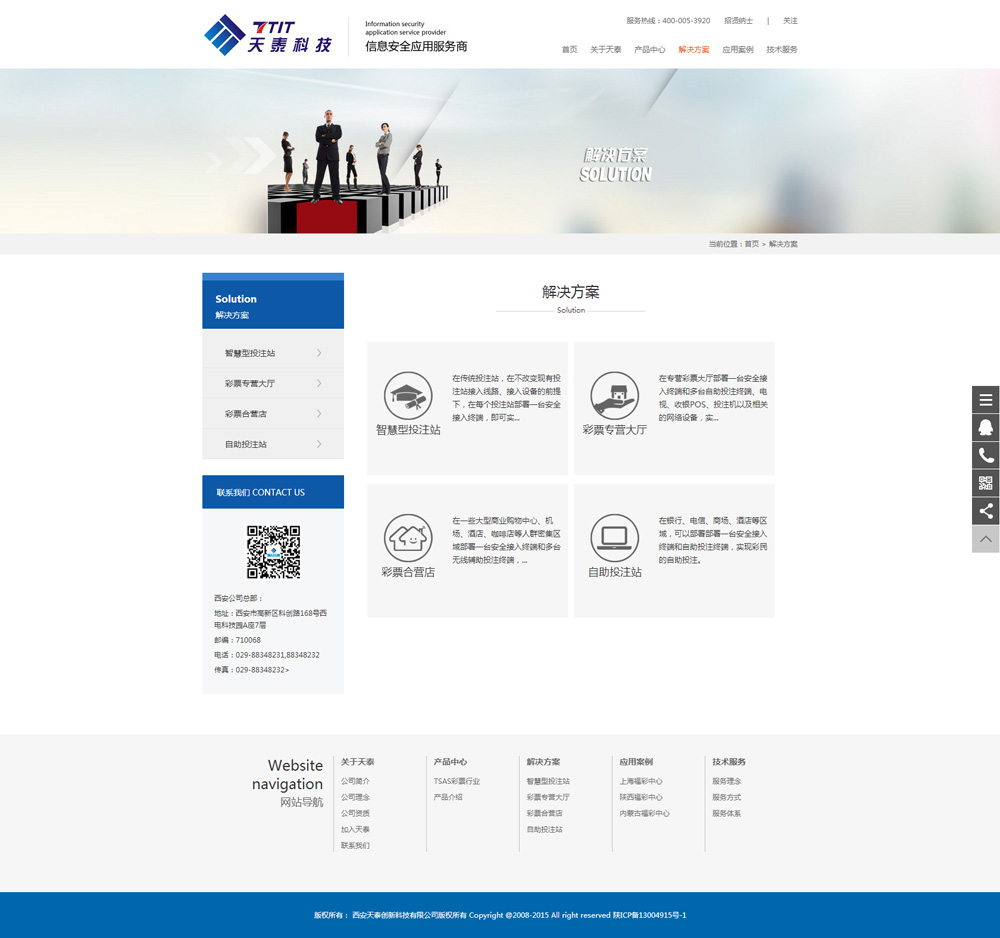The width and height of the screenshot is (1000, 938).
Task: Expand 彩票专营大厅 chevron in left sidebar
Action: tap(319, 383)
